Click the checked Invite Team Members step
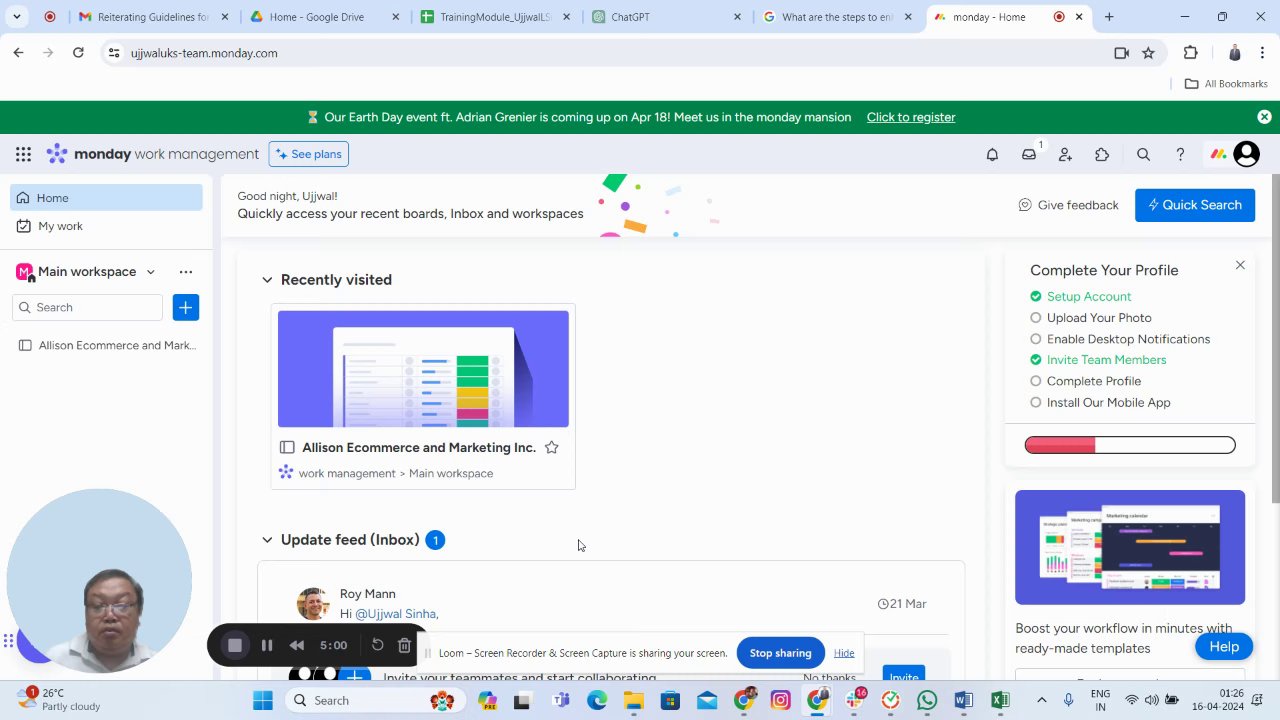 (1098, 360)
